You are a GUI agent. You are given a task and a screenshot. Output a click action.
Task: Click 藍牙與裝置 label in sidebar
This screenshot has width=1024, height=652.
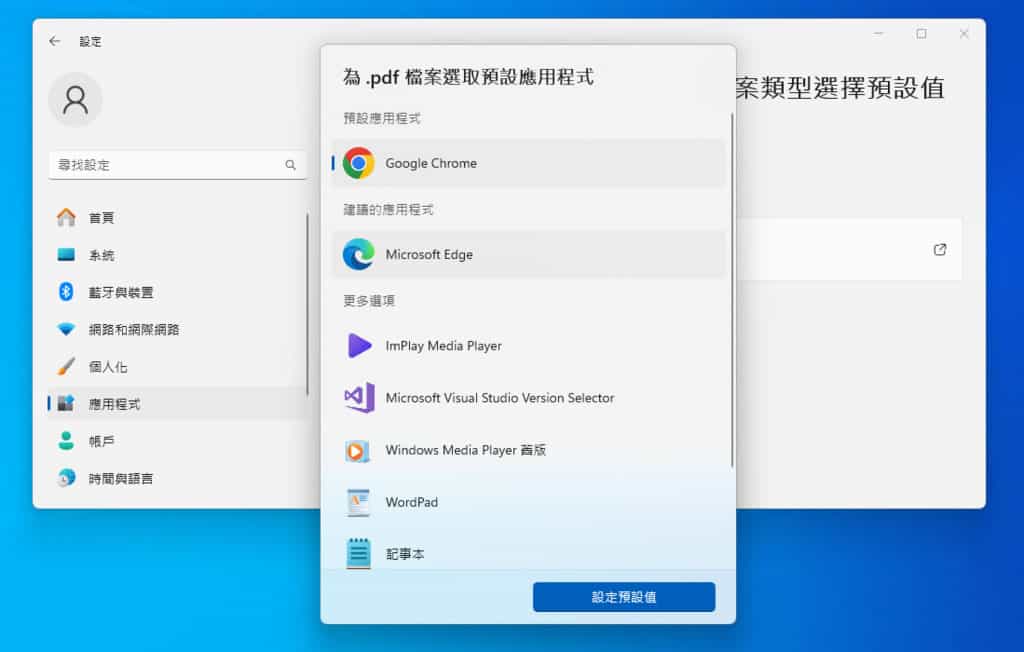(x=121, y=292)
